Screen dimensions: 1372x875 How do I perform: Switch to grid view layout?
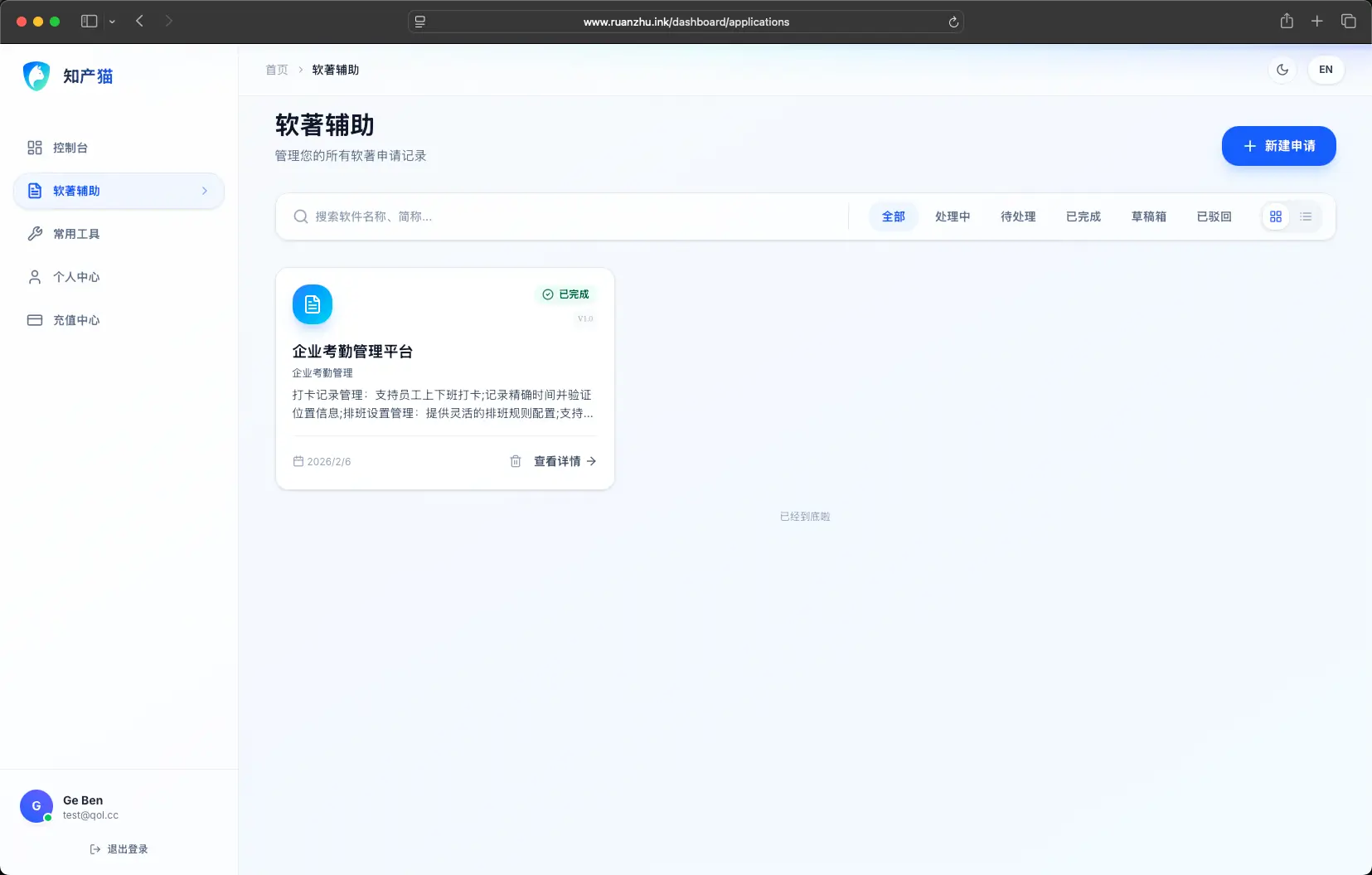pos(1276,216)
